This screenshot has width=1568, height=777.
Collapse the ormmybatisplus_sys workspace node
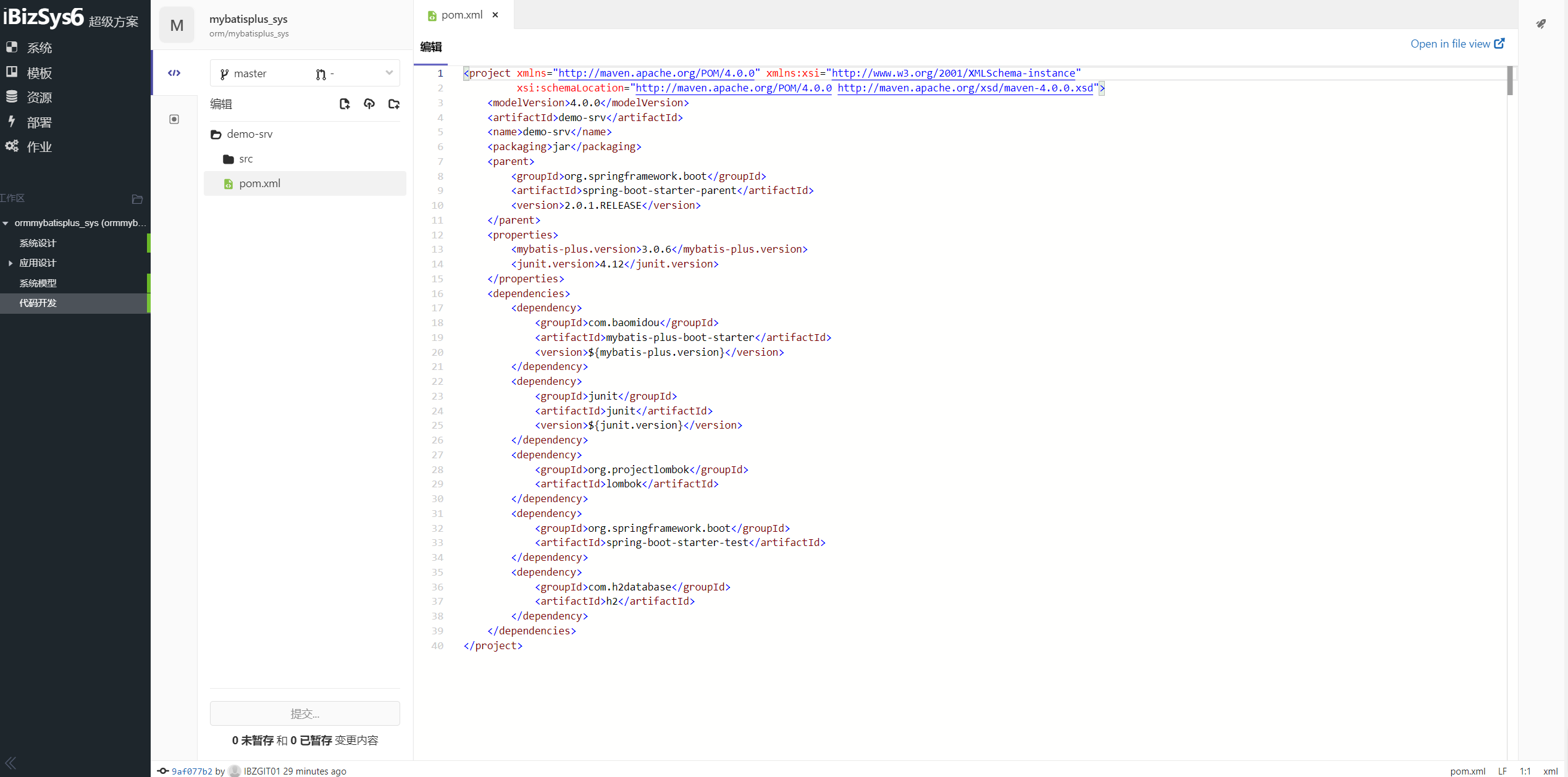point(6,223)
